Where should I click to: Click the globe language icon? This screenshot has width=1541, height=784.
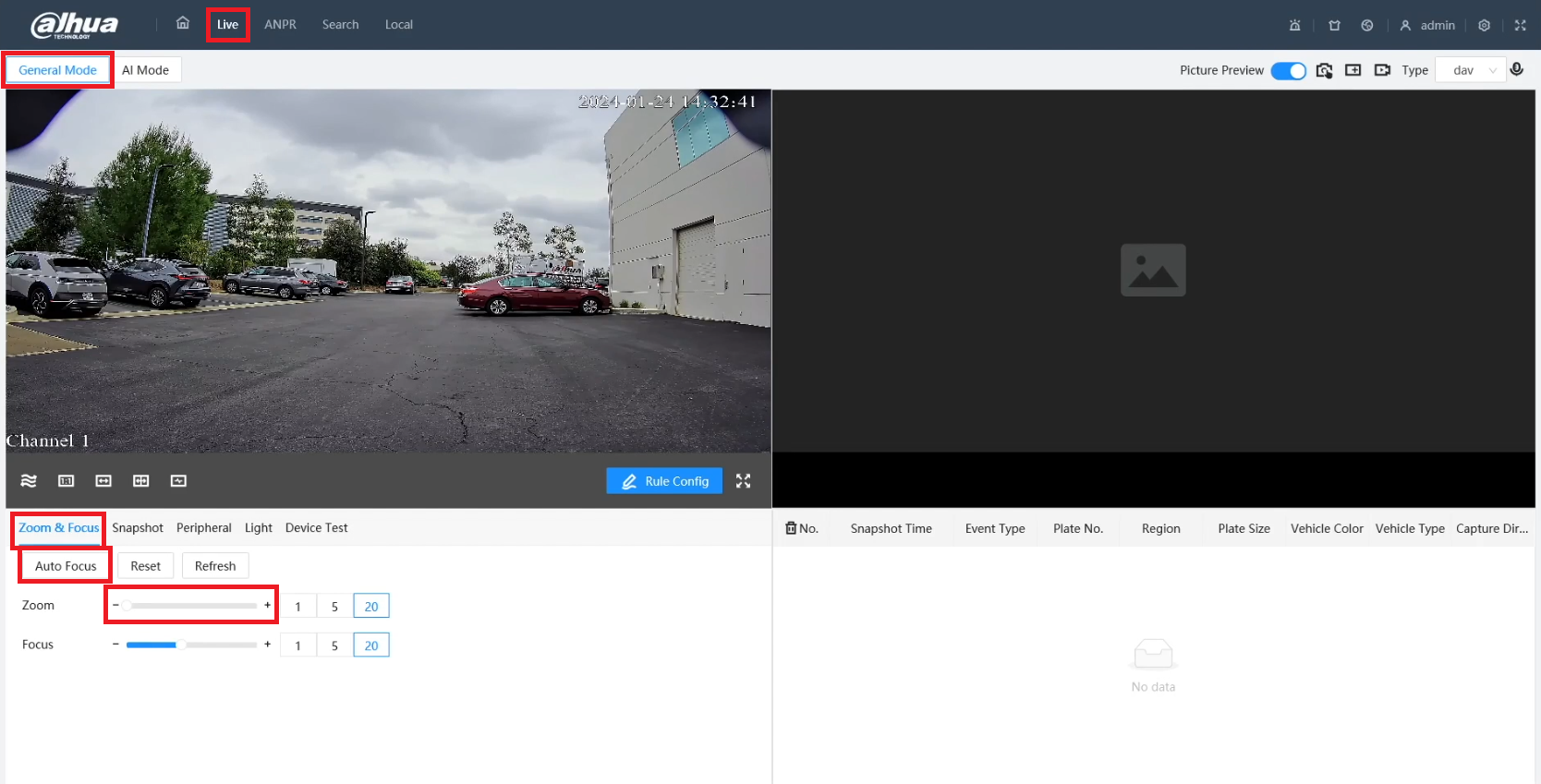point(1367,25)
